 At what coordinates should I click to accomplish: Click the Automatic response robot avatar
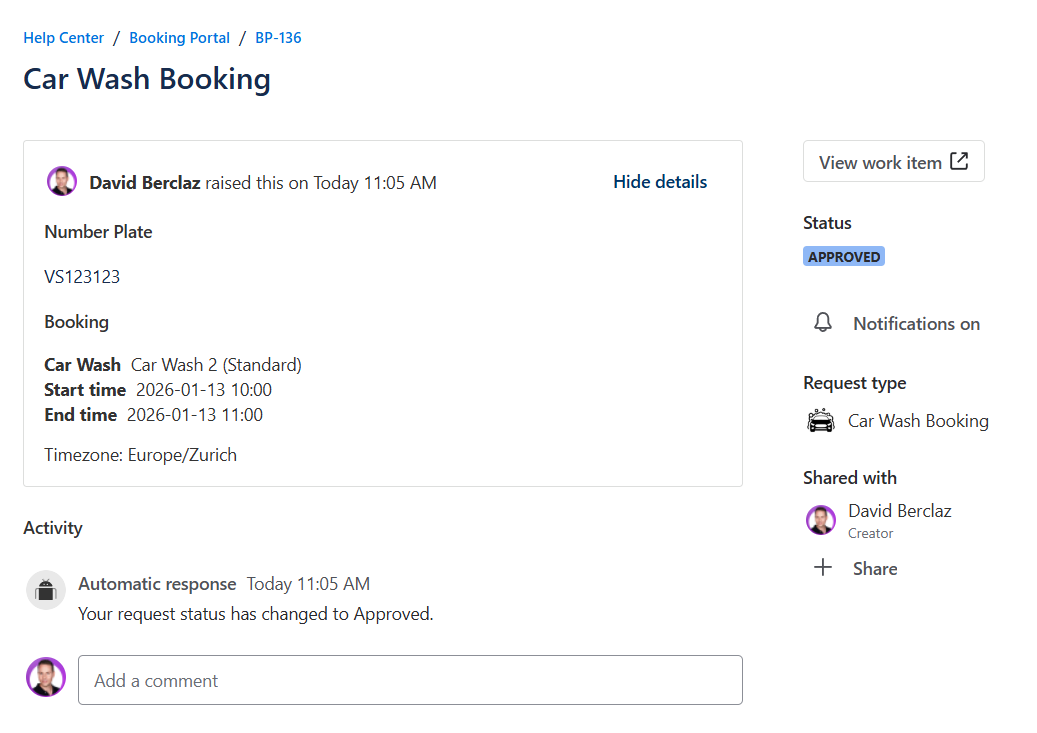coord(45,590)
